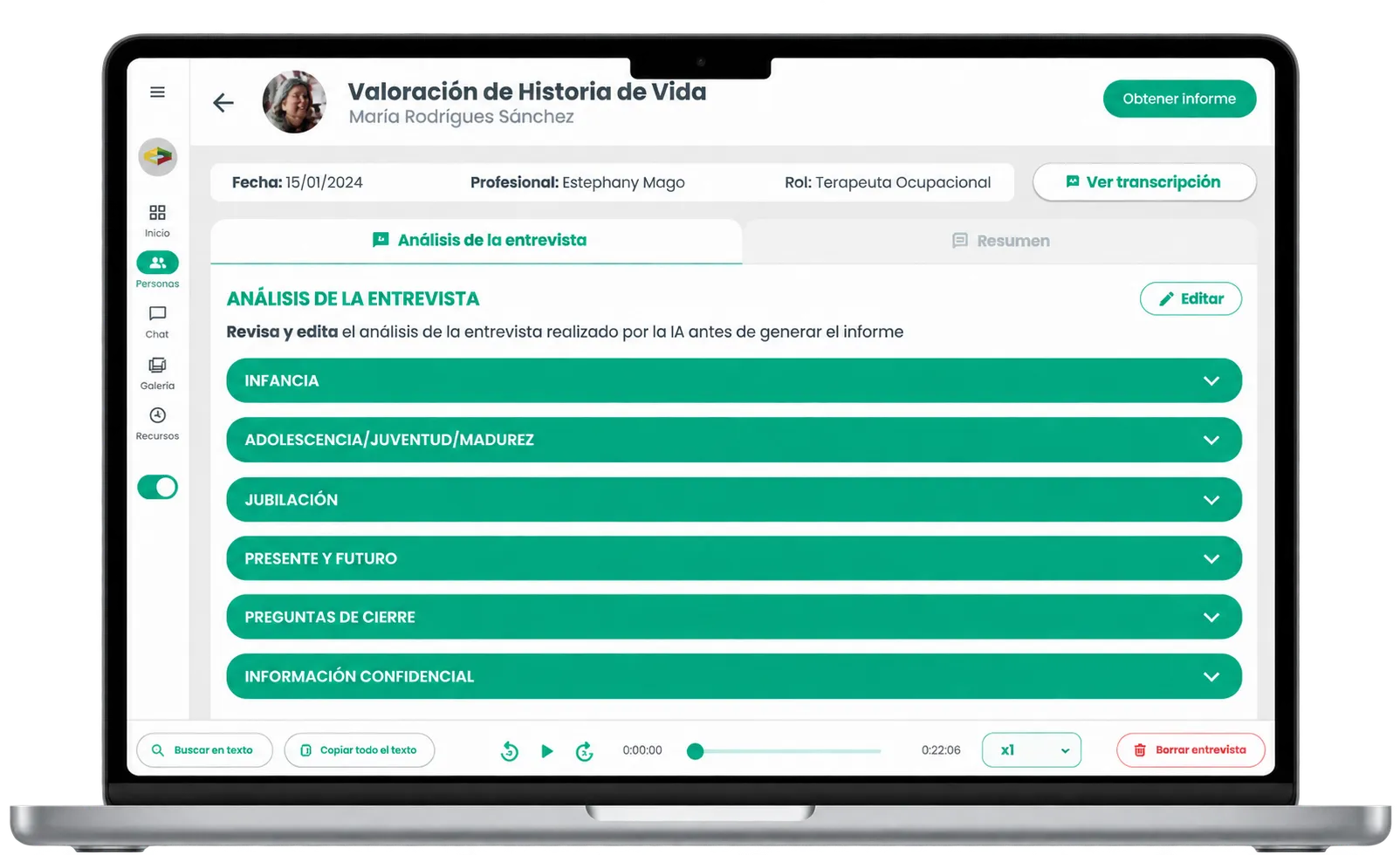Open Ver transcripción
Image resolution: width=1400 pixels, height=855 pixels.
1144,182
